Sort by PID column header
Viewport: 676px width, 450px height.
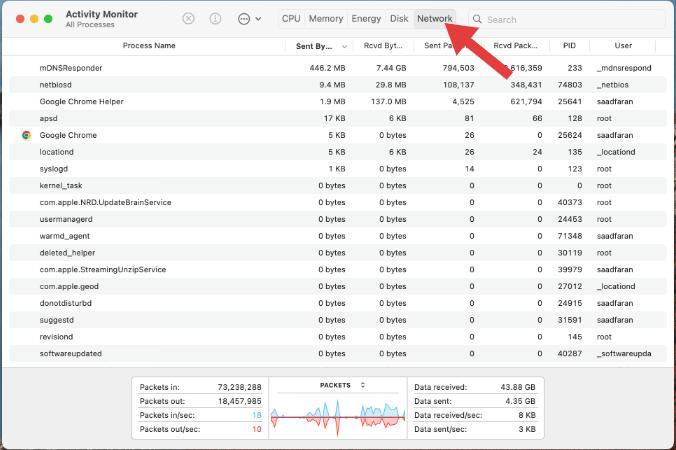coord(569,45)
